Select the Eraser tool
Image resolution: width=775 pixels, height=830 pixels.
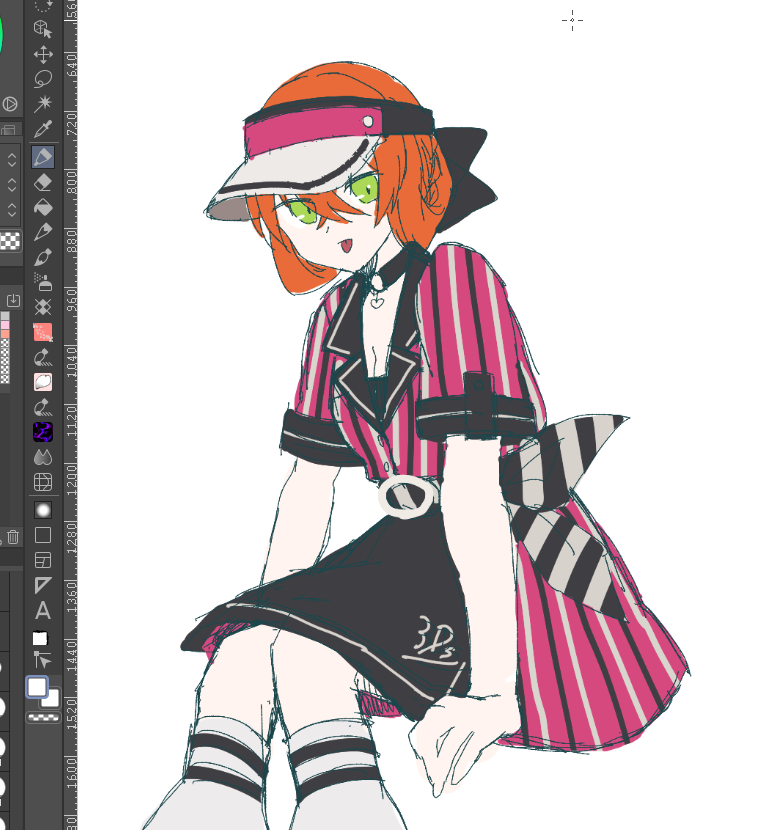pos(43,183)
